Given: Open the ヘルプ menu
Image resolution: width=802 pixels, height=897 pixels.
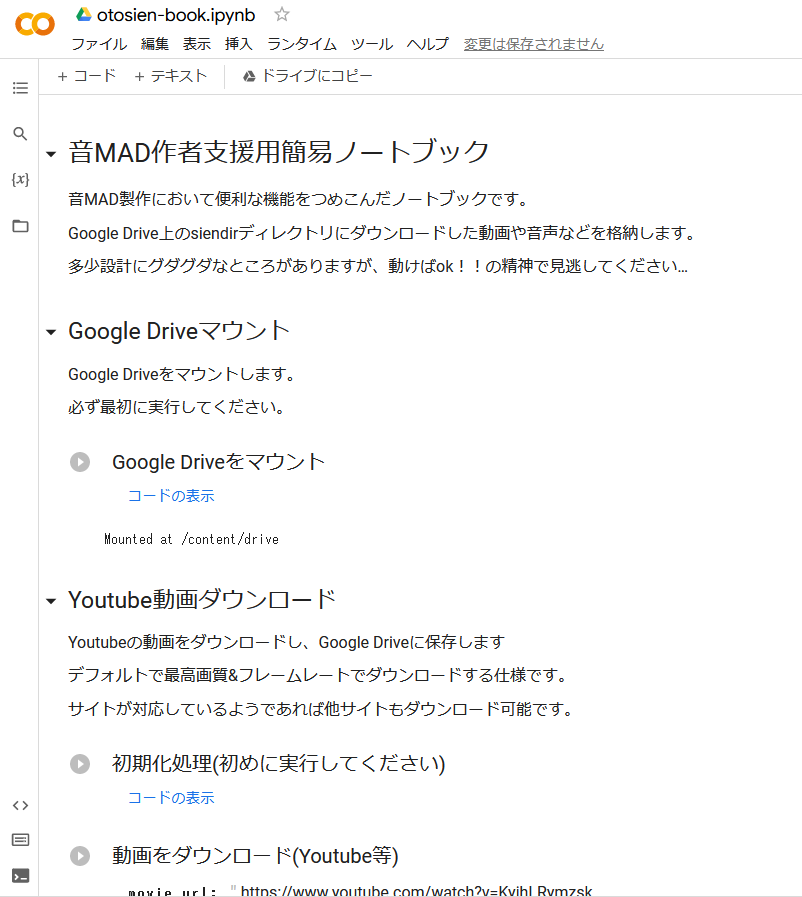Looking at the screenshot, I should tap(427, 44).
